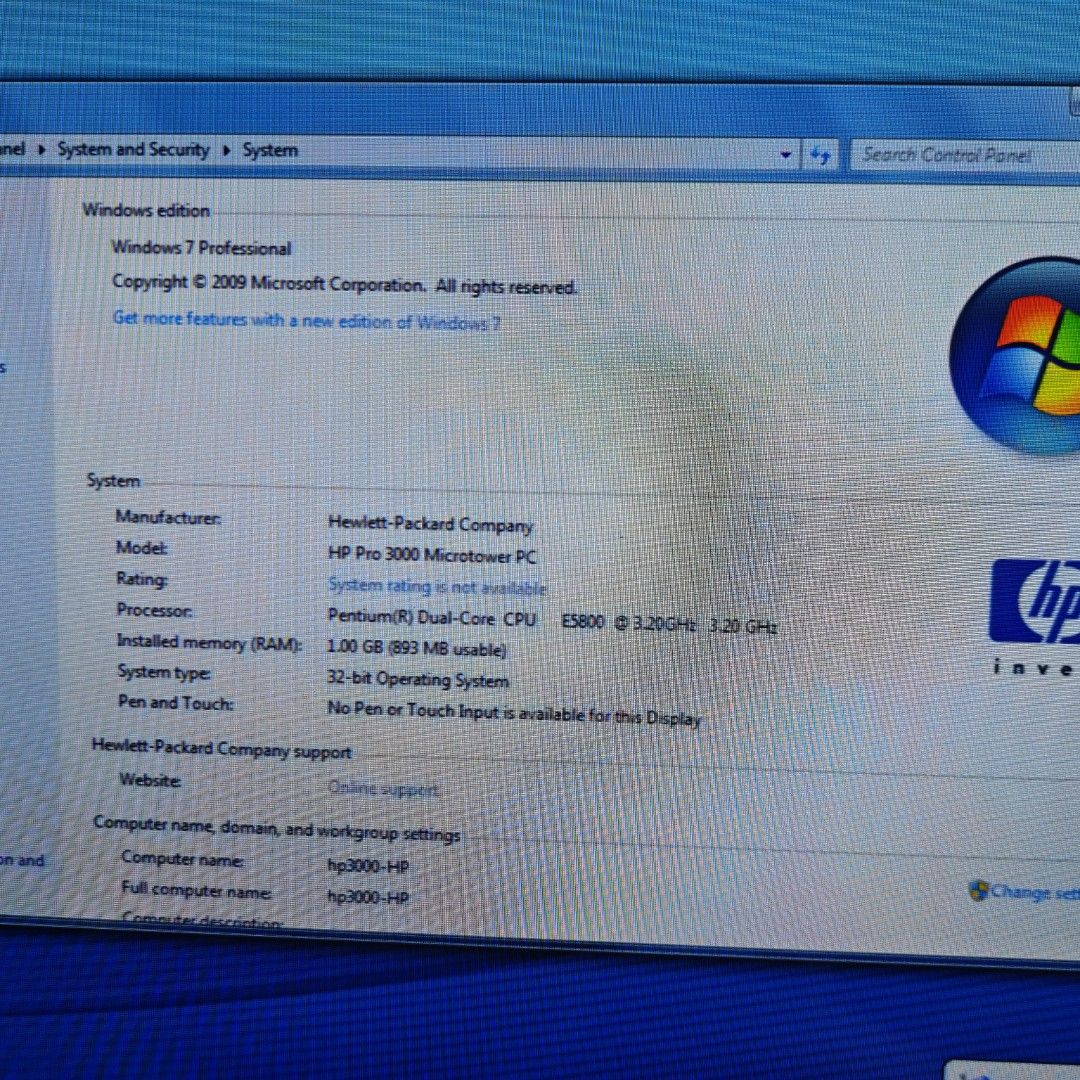
Task: Open Online support website link
Action: 383,788
